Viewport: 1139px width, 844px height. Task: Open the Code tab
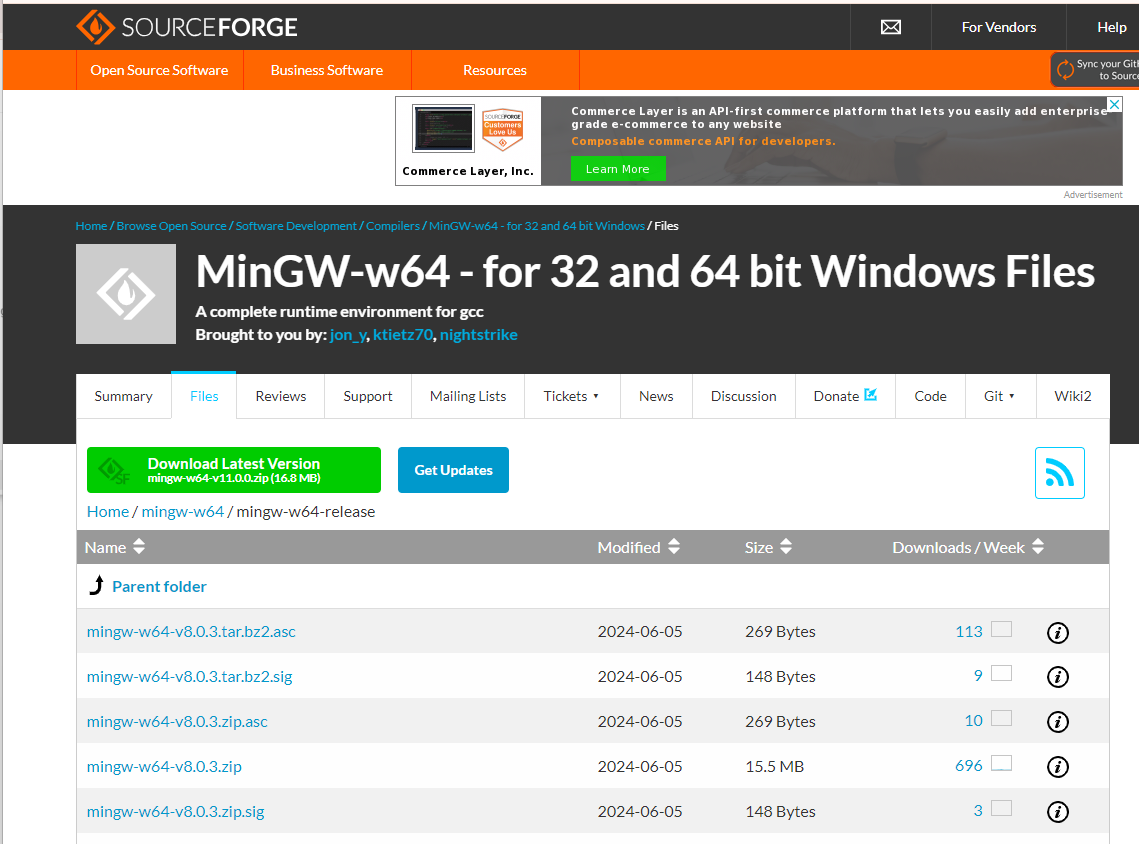click(930, 397)
